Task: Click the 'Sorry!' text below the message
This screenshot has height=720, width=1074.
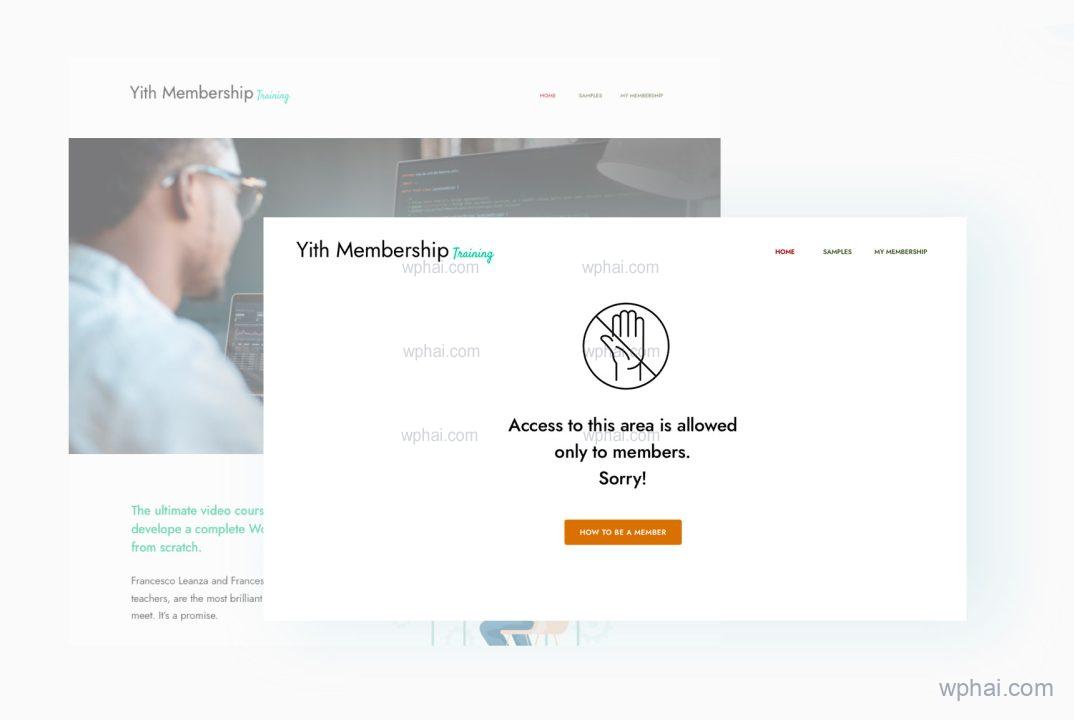Action: coord(623,478)
